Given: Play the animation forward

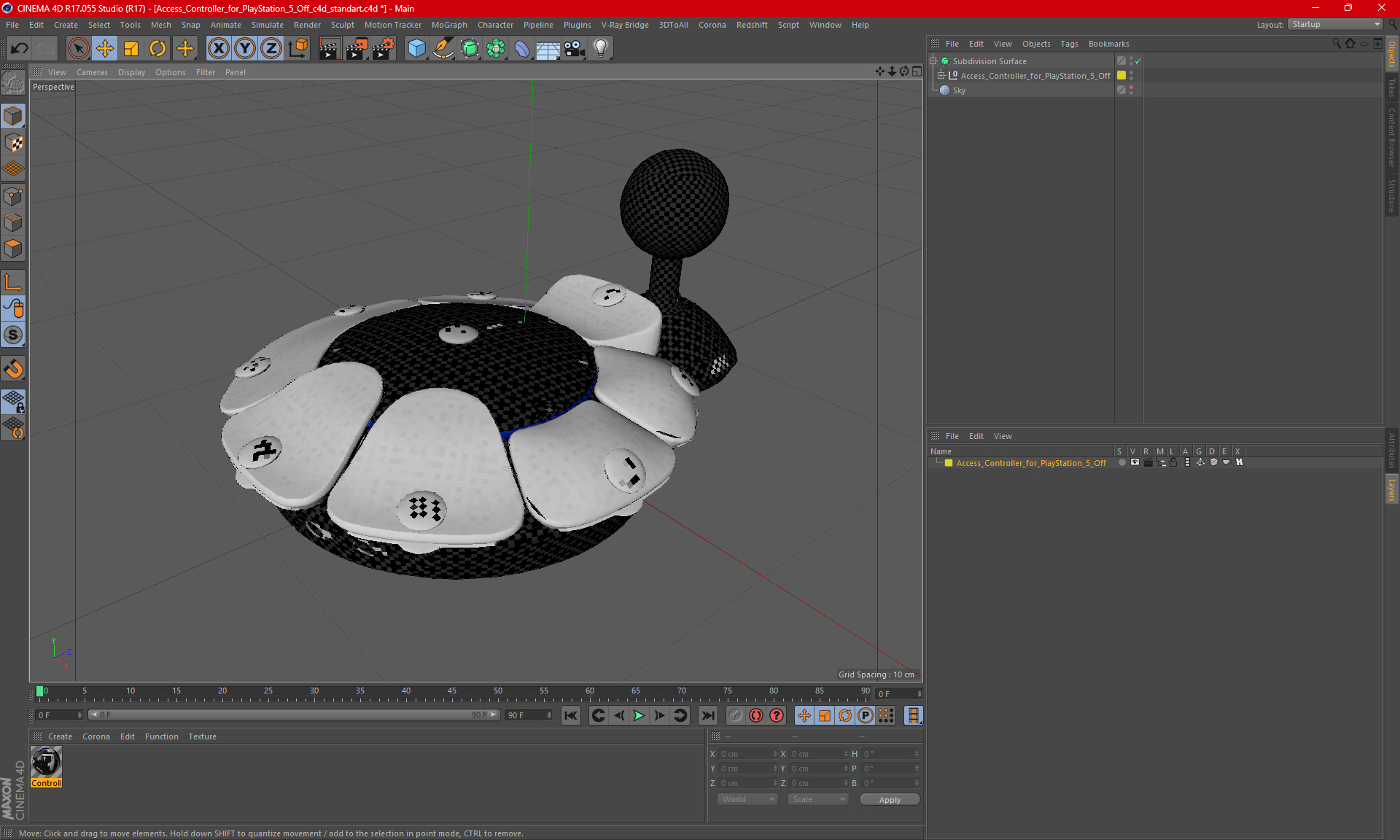Looking at the screenshot, I should click(639, 715).
